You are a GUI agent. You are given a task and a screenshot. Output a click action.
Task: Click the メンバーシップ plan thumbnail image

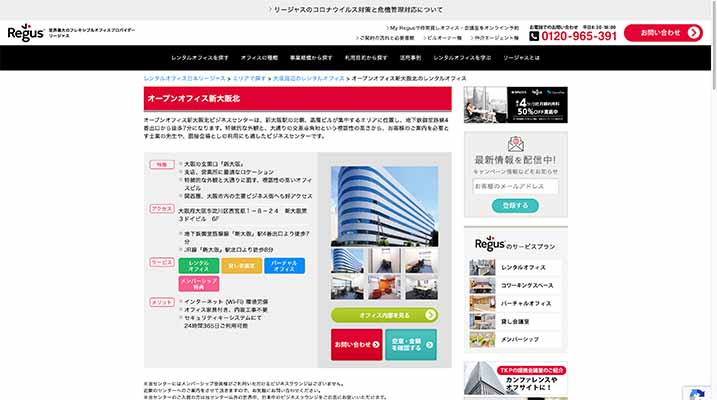(x=482, y=340)
